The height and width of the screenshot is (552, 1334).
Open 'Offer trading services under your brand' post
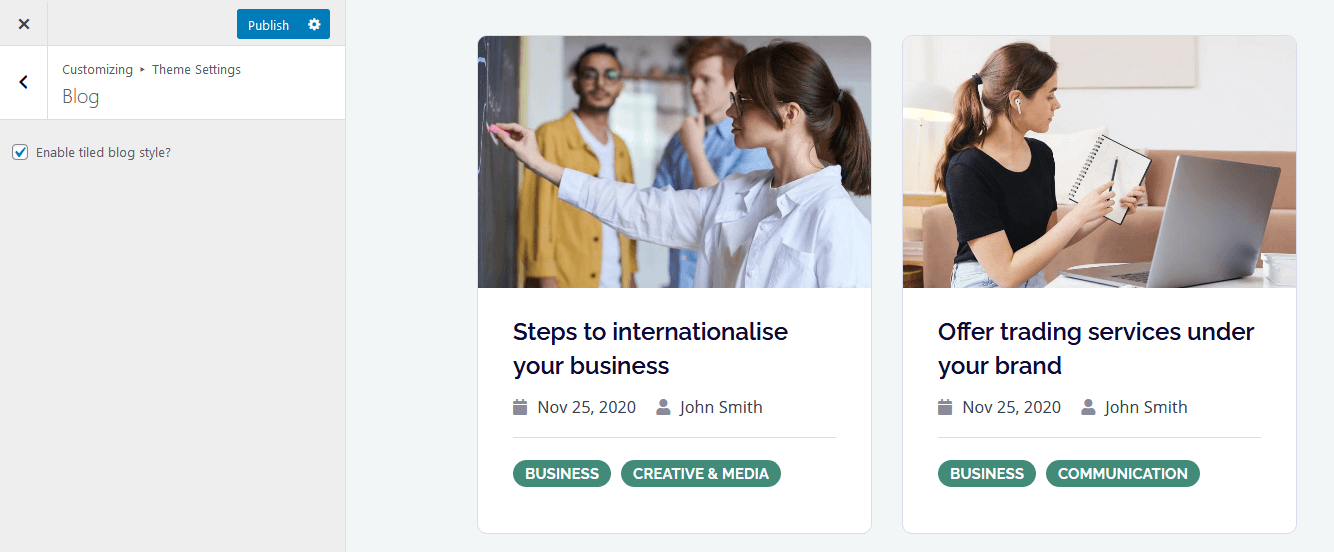click(1096, 348)
